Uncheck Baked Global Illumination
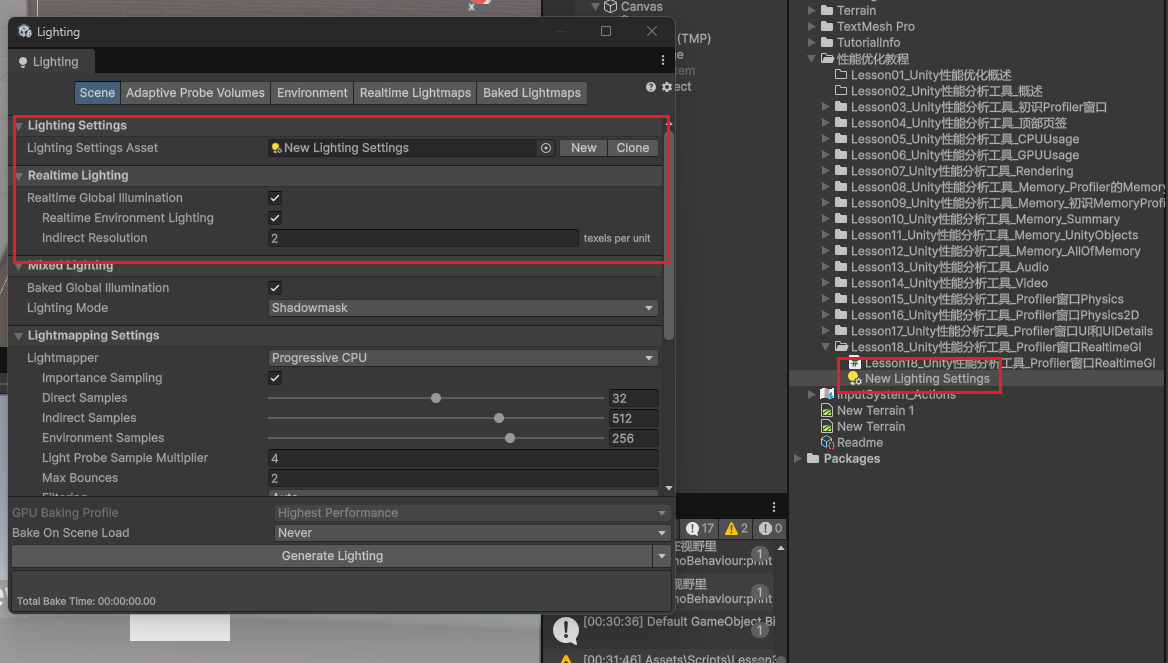The height and width of the screenshot is (663, 1168). point(275,288)
